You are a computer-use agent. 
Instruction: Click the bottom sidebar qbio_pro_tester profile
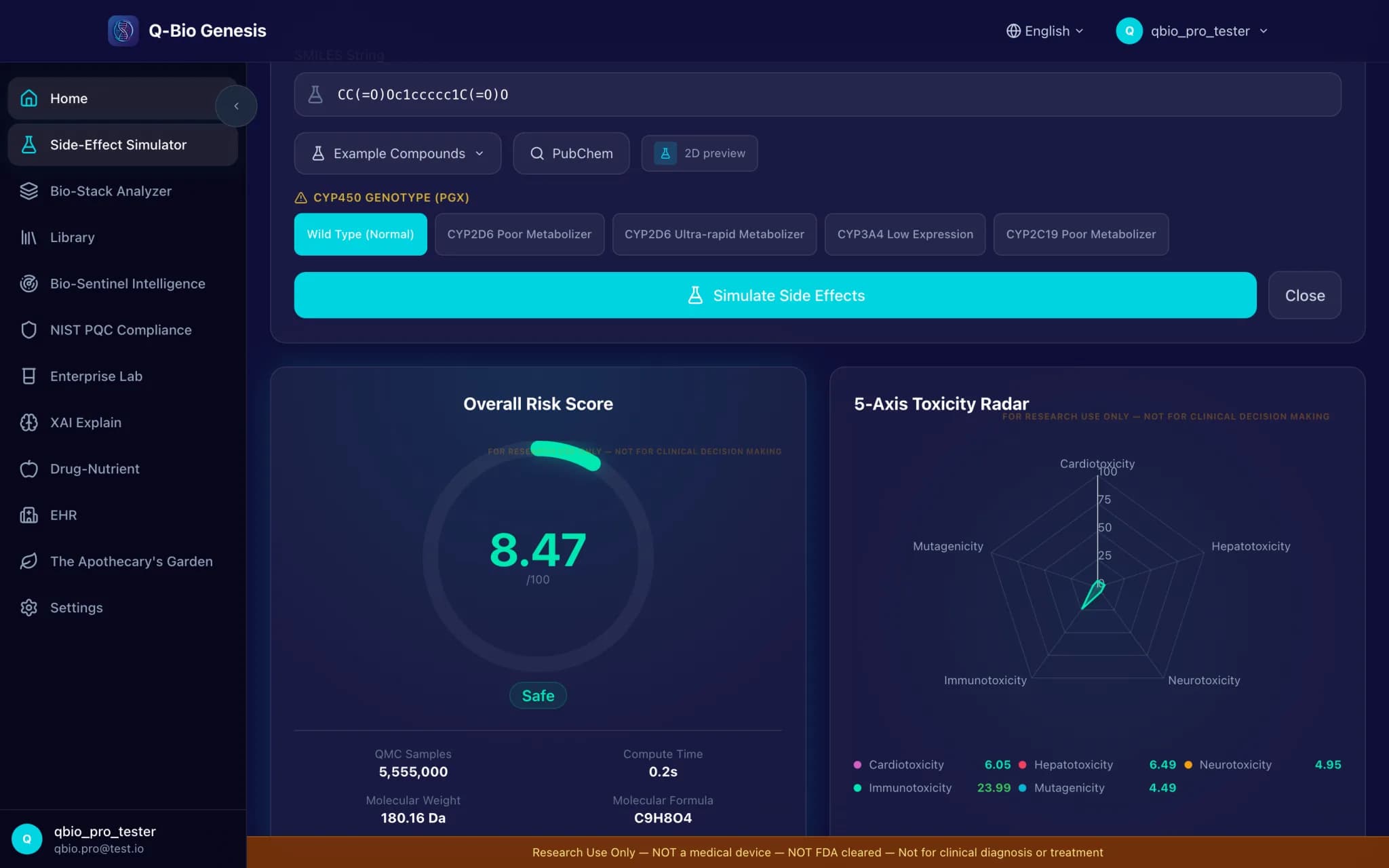point(123,839)
